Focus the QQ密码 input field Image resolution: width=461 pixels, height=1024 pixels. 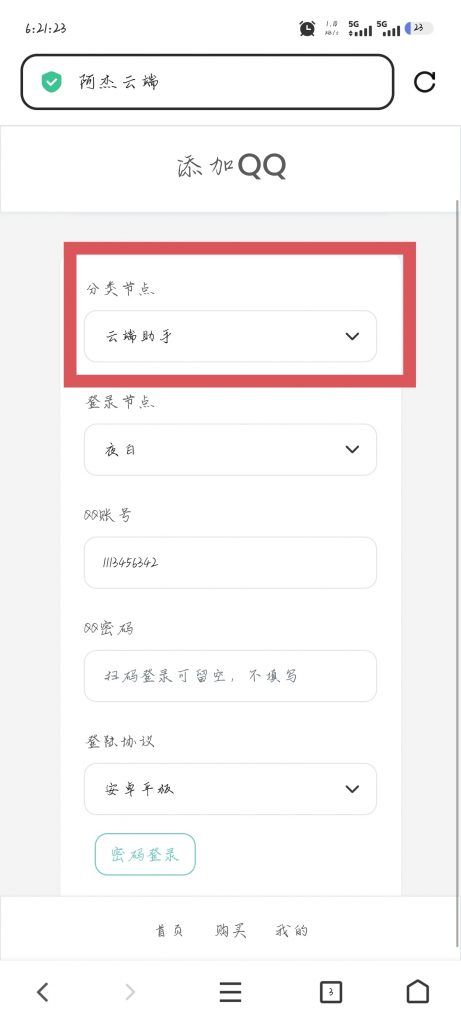[230, 676]
